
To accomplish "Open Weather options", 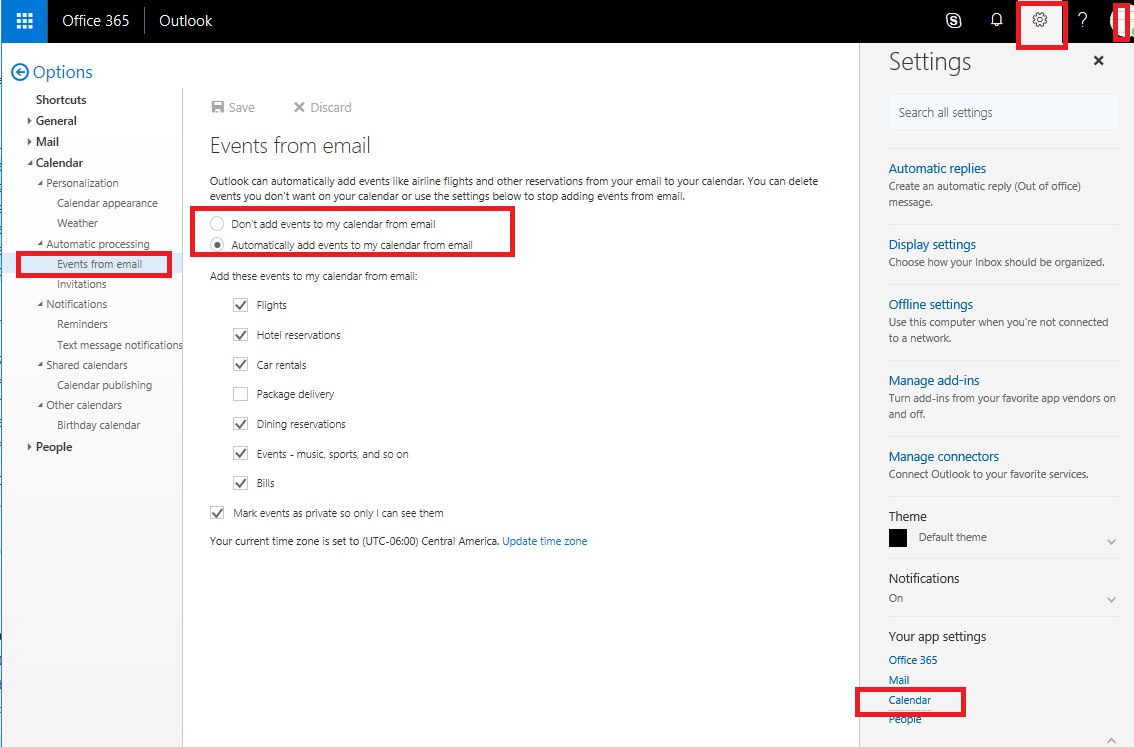I will pyautogui.click(x=77, y=223).
